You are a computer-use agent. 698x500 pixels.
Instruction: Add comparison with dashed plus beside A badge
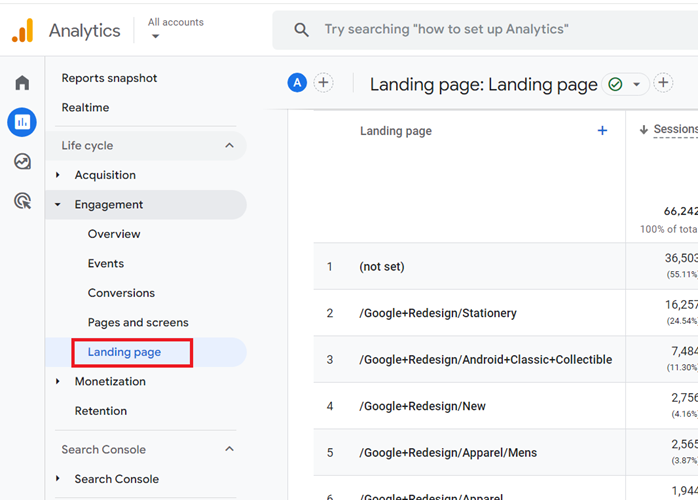coord(324,83)
